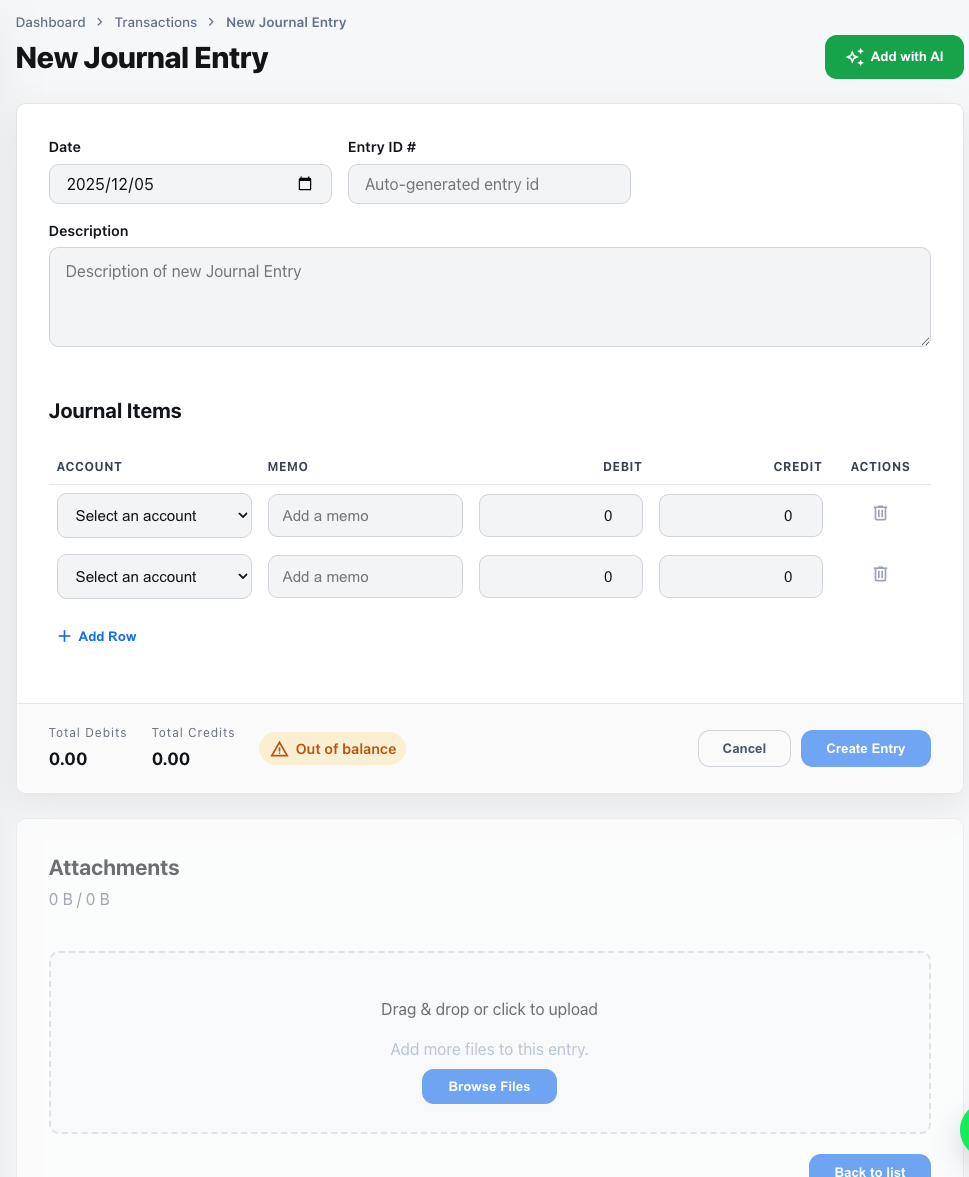
Task: Open the date picker calendar icon
Action: click(x=305, y=184)
